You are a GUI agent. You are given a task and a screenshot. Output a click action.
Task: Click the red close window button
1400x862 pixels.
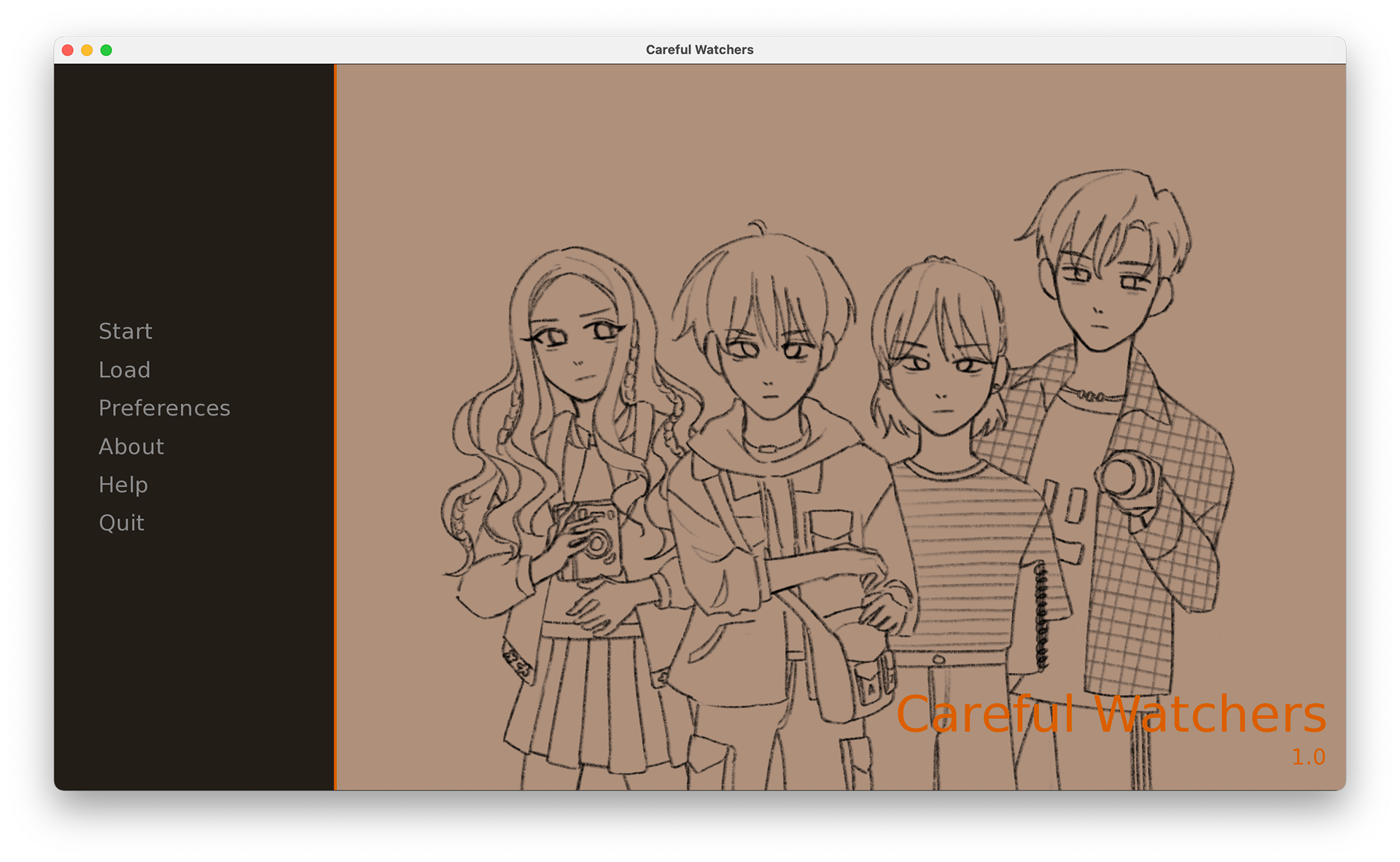coord(68,50)
